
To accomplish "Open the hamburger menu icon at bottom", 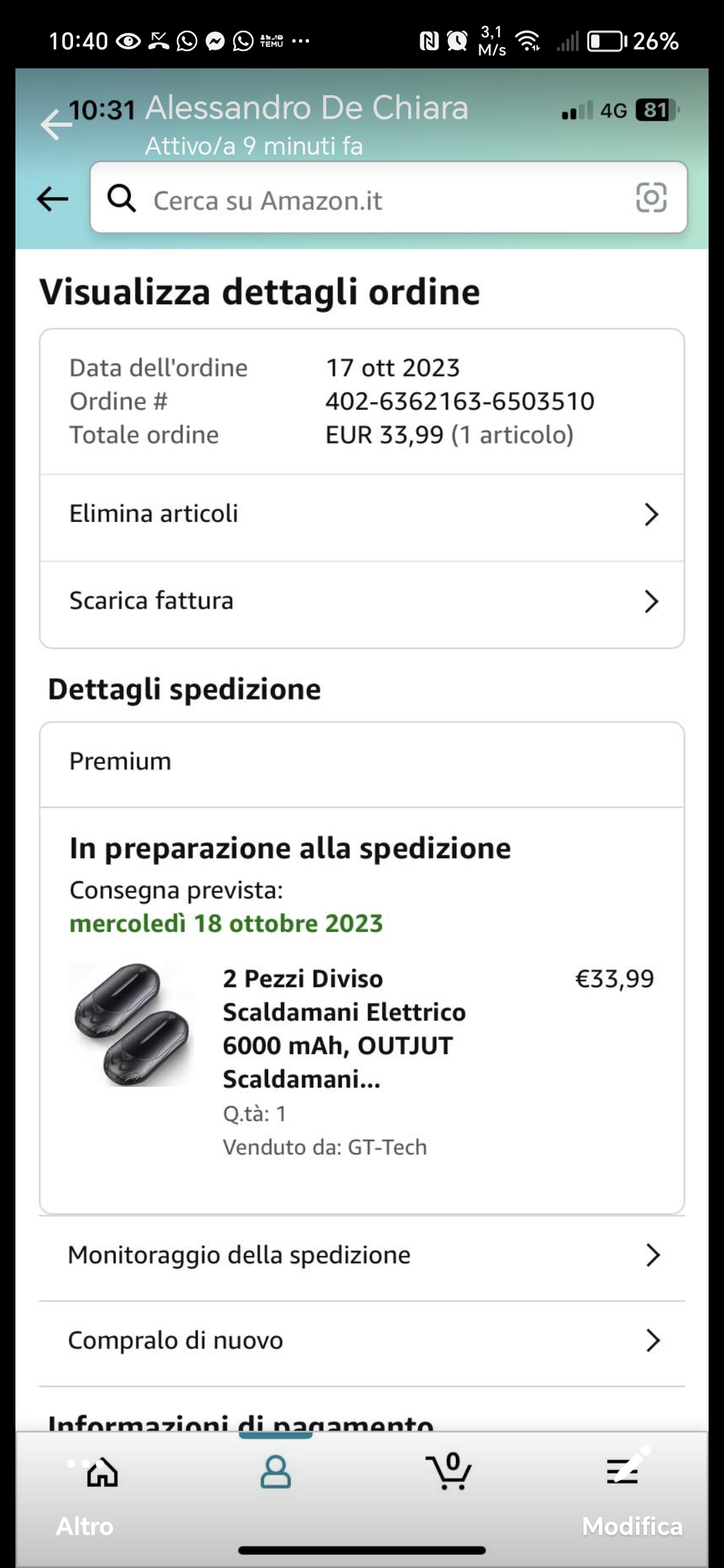I will (x=622, y=1472).
